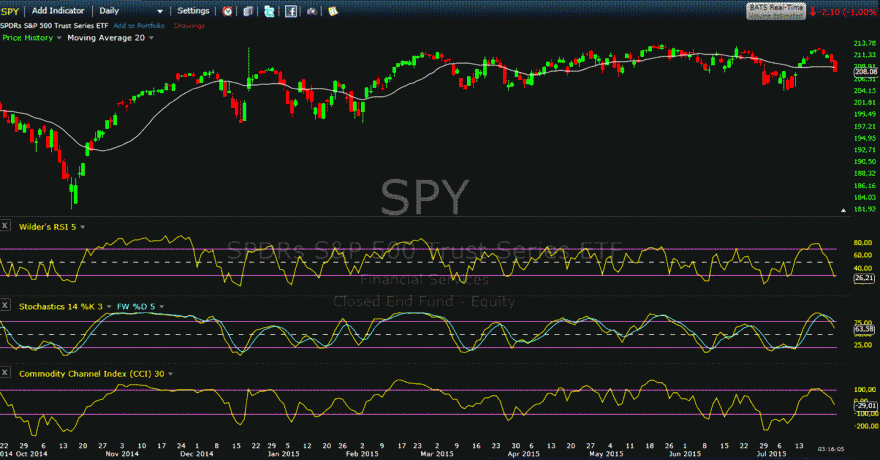This screenshot has width=880, height=460.
Task: Click the 213.78 price axis label
Action: [x=865, y=43]
